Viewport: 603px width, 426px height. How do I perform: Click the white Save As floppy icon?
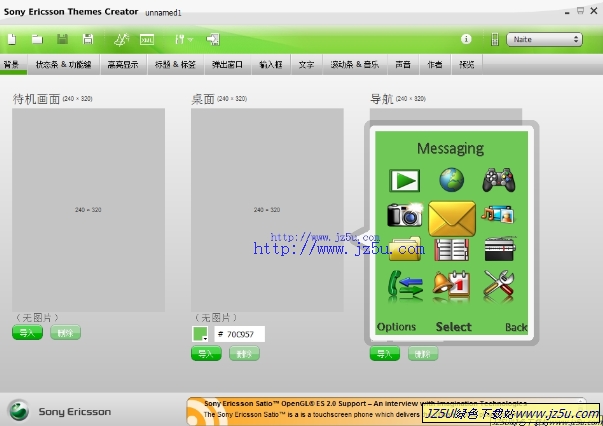pos(88,39)
